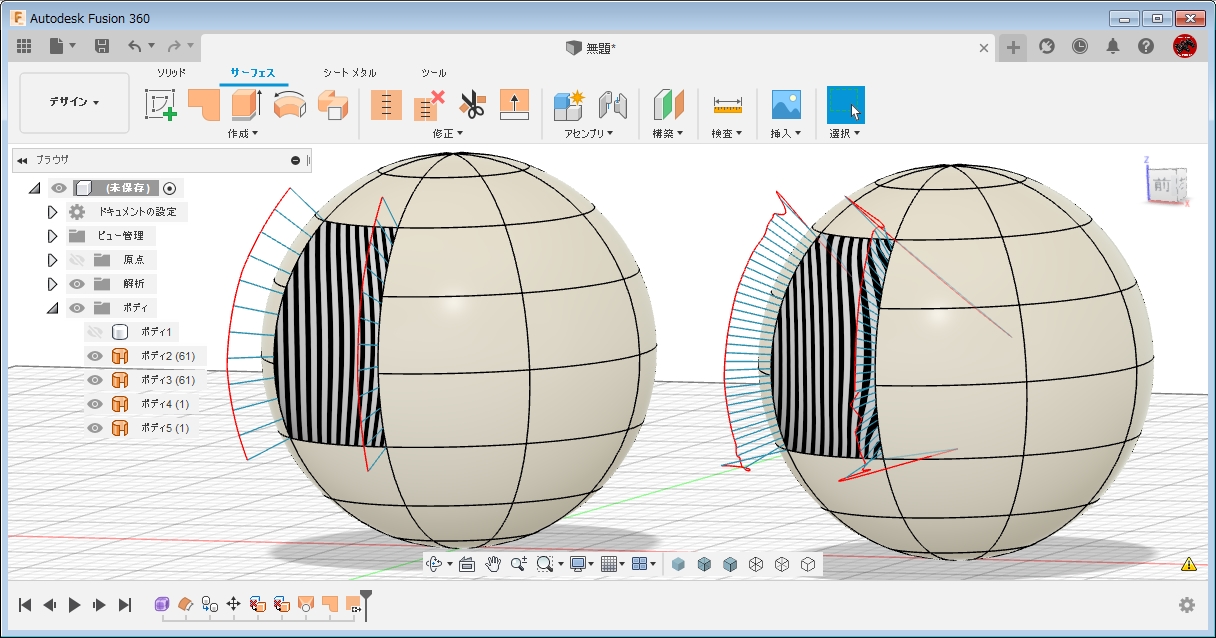Open the アセンブリ dropdown menu
1216x638 pixels.
pos(589,133)
